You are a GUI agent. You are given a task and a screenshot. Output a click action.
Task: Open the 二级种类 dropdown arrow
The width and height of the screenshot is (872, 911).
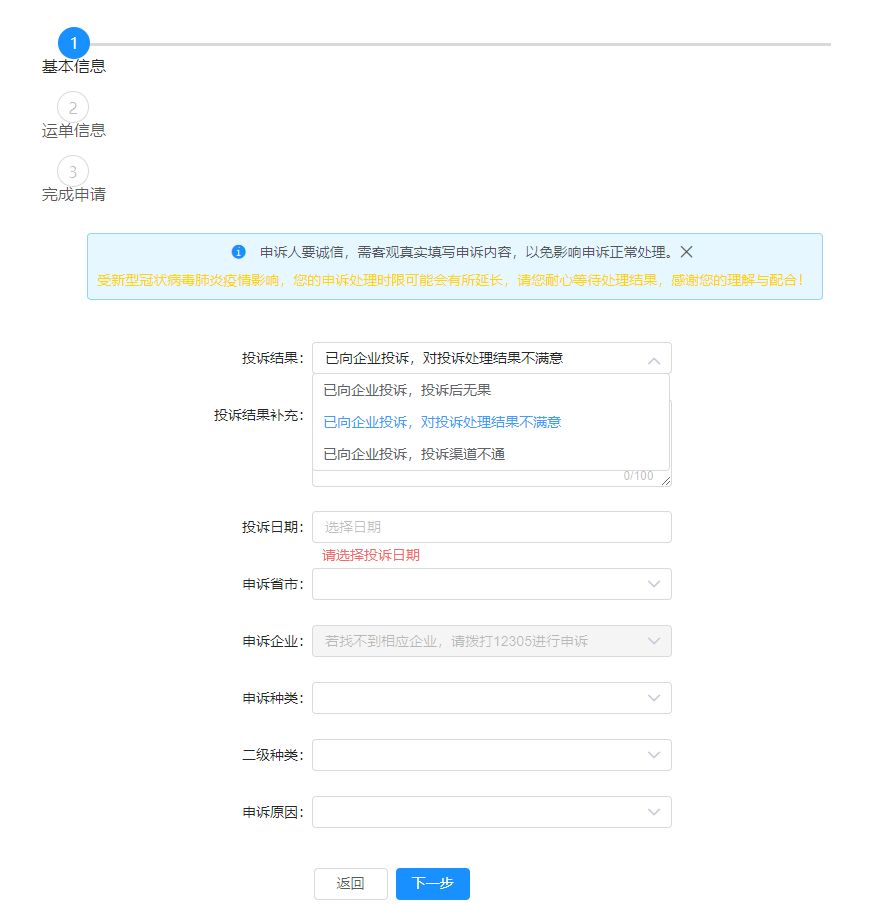[x=655, y=754]
